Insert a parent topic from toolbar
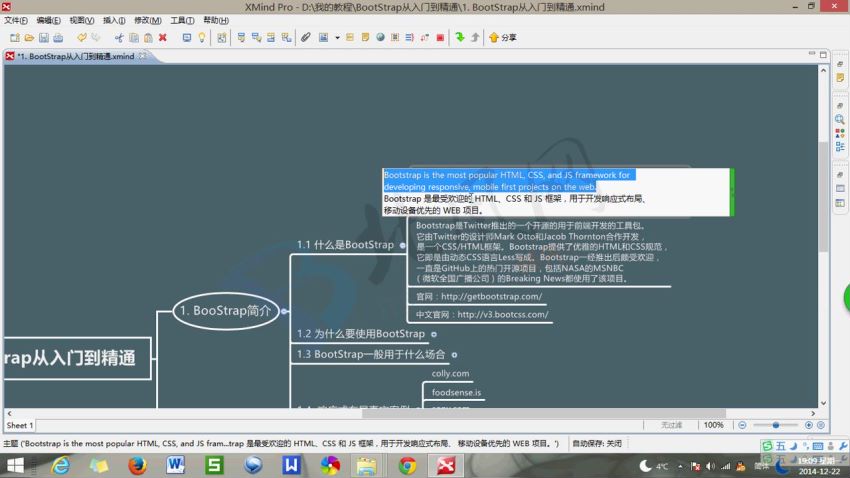The image size is (850, 478). coord(286,37)
